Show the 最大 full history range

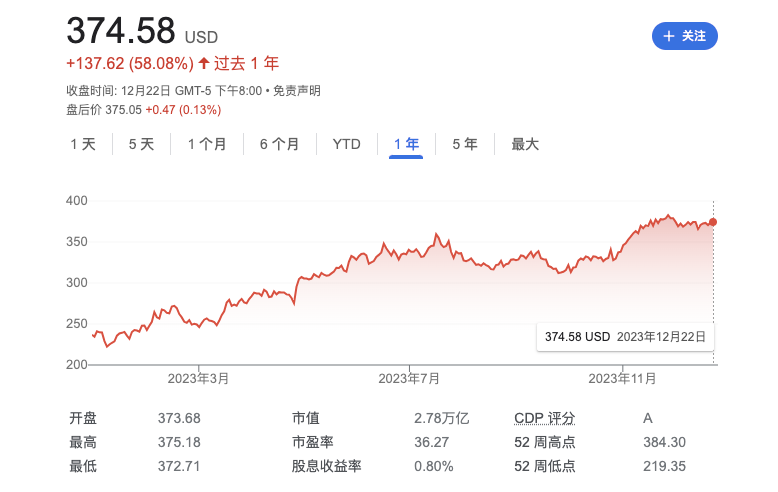click(x=525, y=144)
